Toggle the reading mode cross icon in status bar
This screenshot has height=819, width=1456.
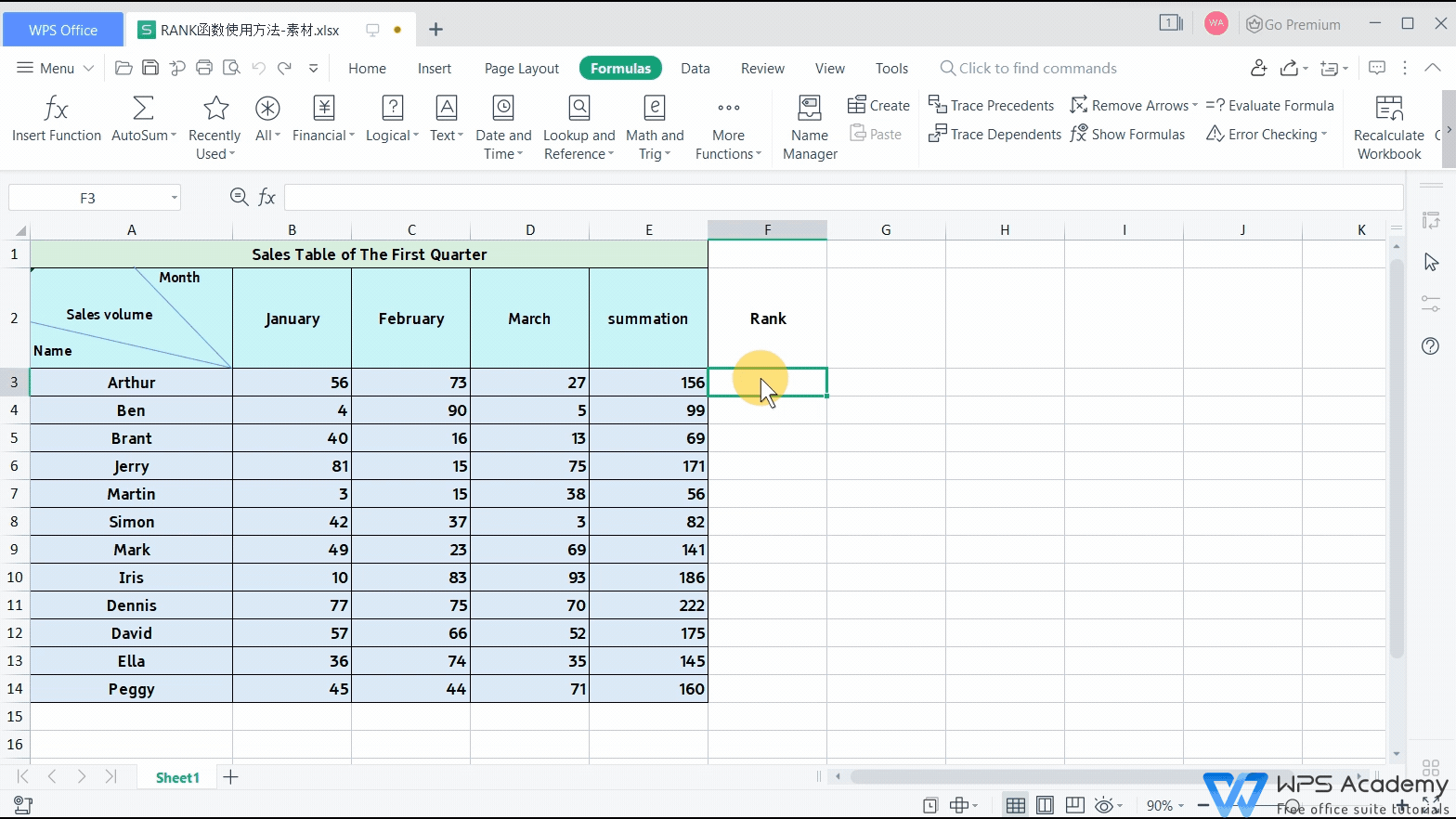[959, 805]
